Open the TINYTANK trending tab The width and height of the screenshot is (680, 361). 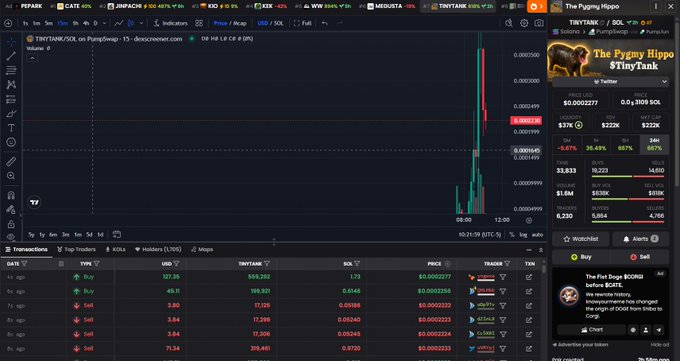pos(457,6)
